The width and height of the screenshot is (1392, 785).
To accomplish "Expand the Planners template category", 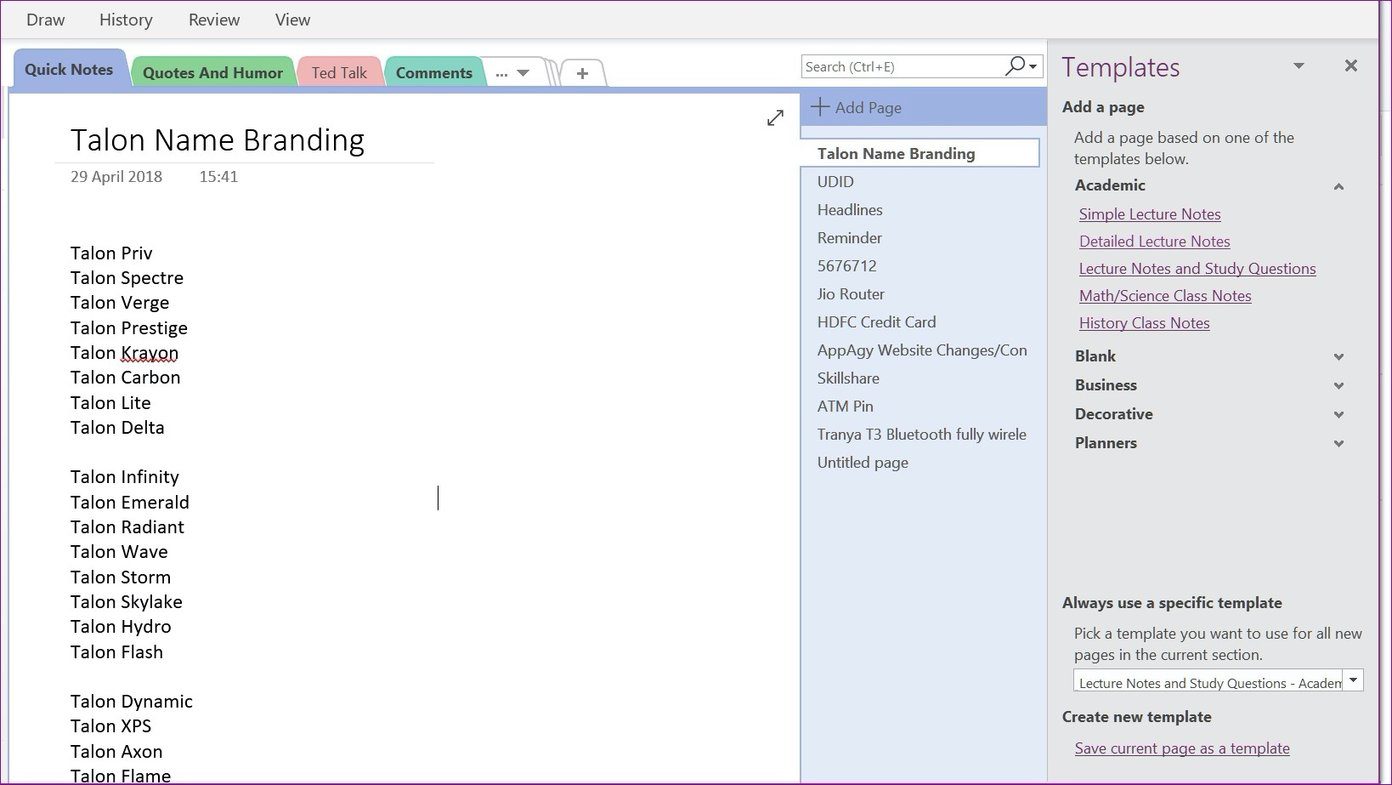I will (1339, 444).
